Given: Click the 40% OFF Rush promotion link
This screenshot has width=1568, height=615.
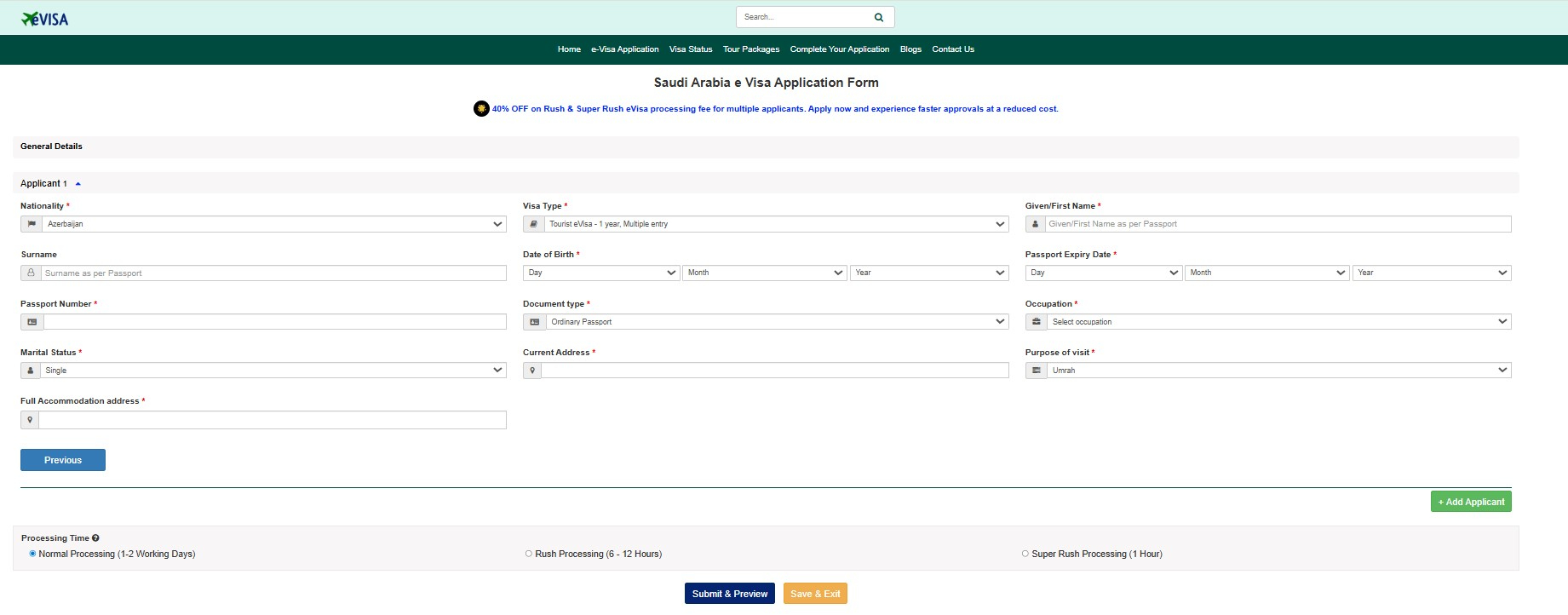Looking at the screenshot, I should 775,109.
